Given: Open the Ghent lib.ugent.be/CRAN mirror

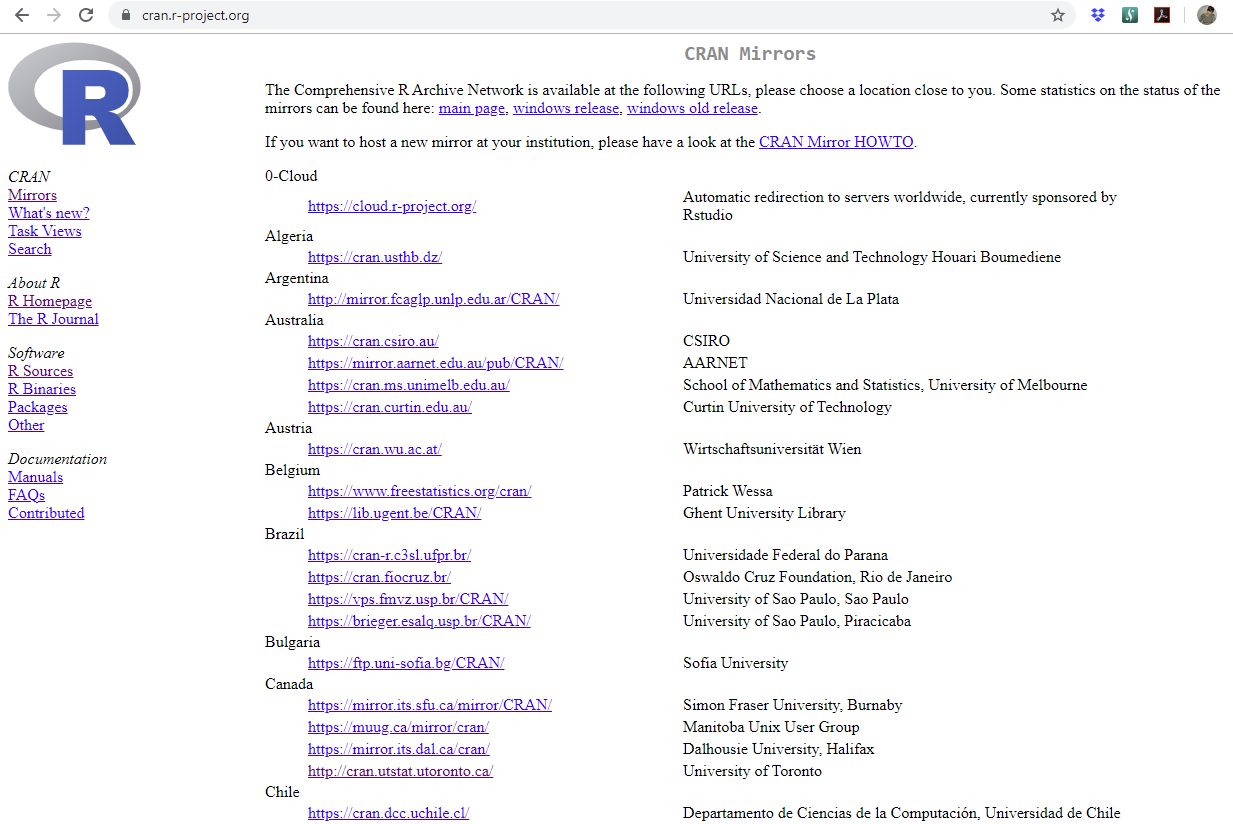Looking at the screenshot, I should (395, 513).
